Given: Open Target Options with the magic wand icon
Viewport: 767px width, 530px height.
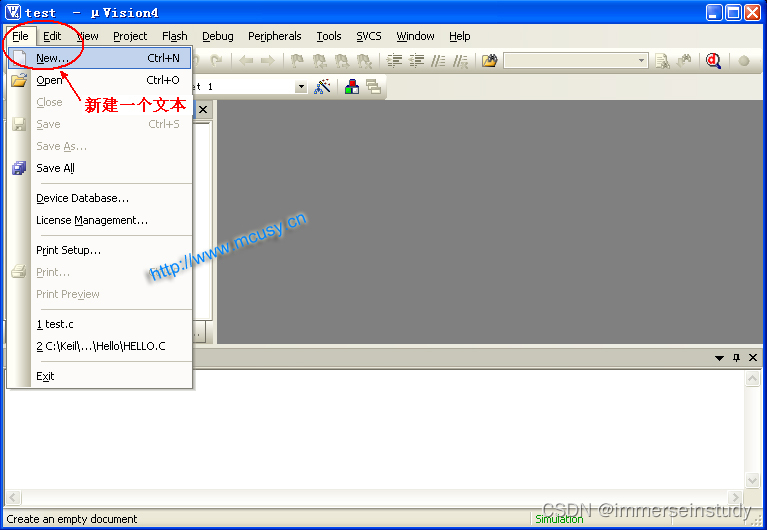Looking at the screenshot, I should [x=322, y=87].
